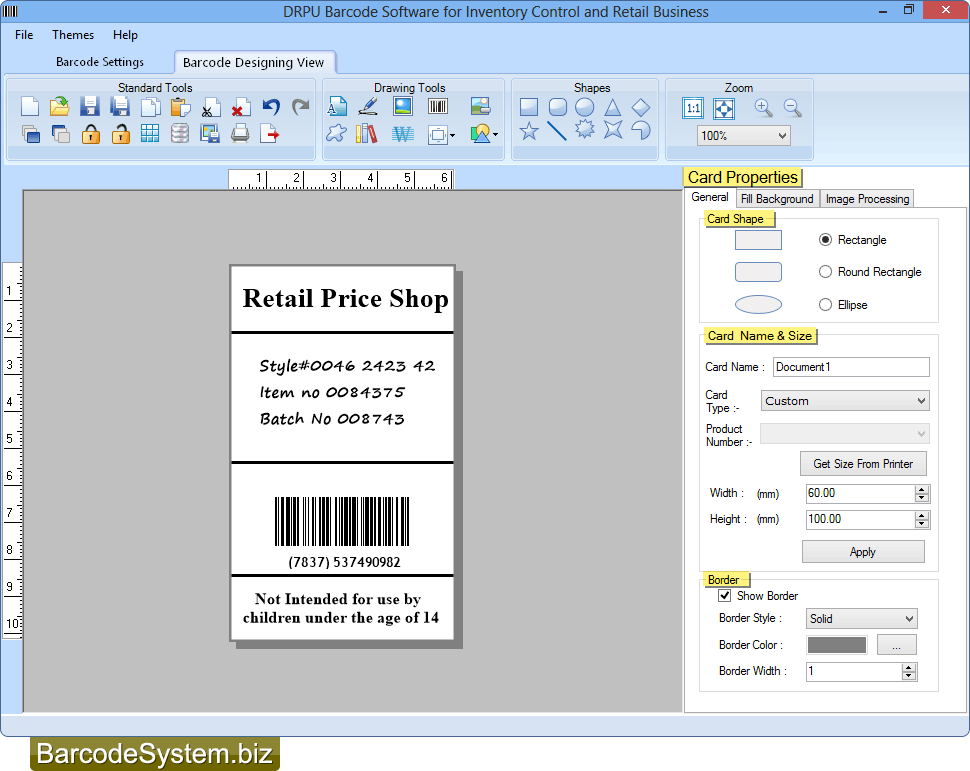Image resolution: width=970 pixels, height=771 pixels.
Task: Send the object to back
Action: [60, 134]
